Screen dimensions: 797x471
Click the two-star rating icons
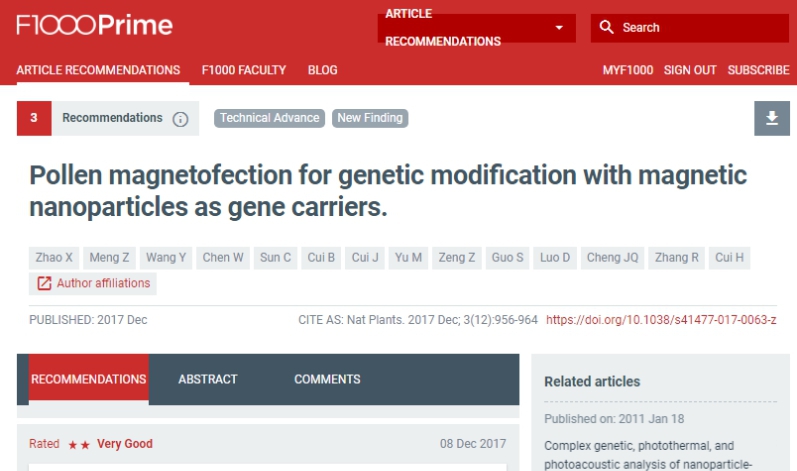[79, 445]
